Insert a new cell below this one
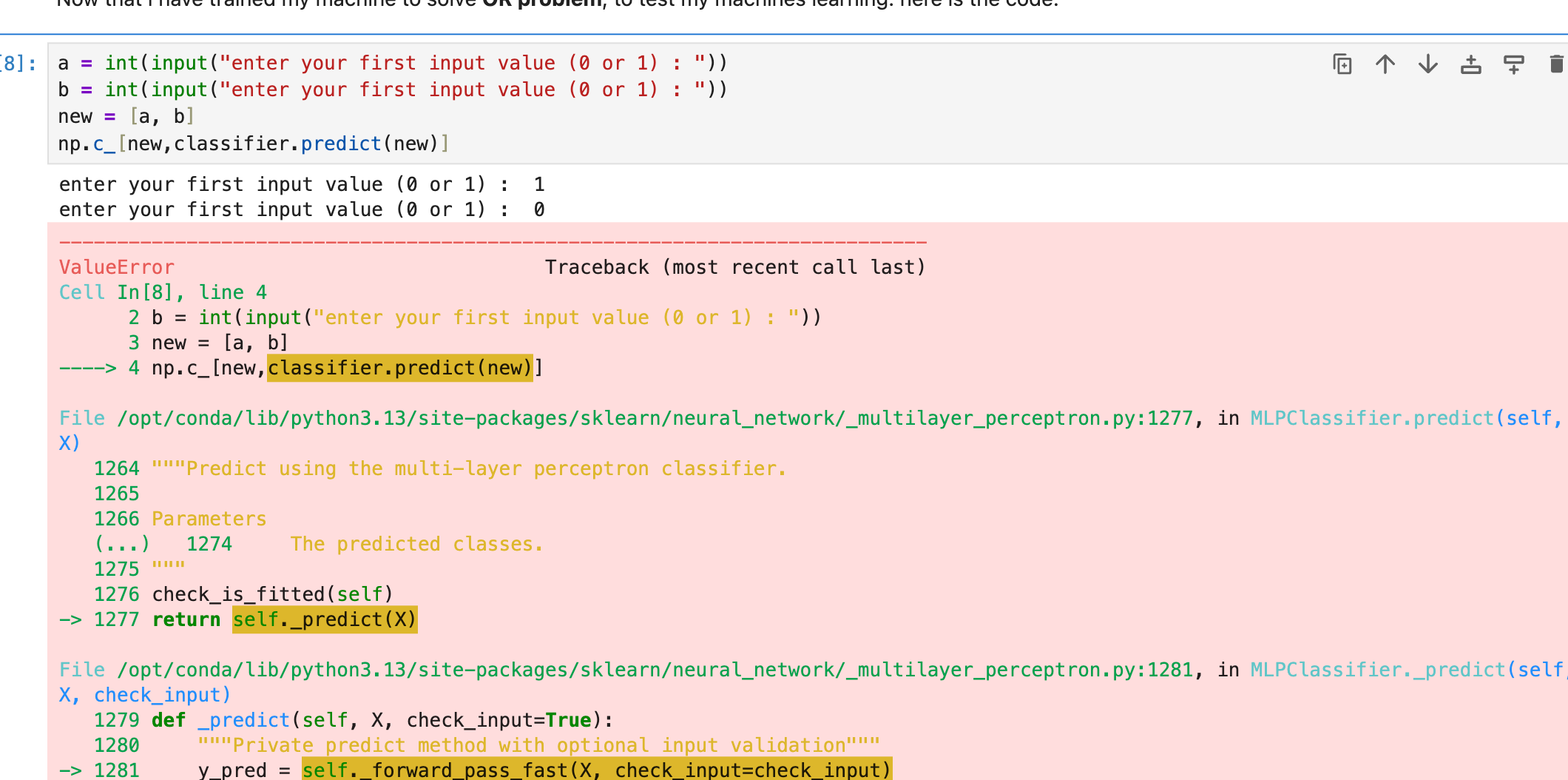The width and height of the screenshot is (1568, 780). pos(1513,64)
